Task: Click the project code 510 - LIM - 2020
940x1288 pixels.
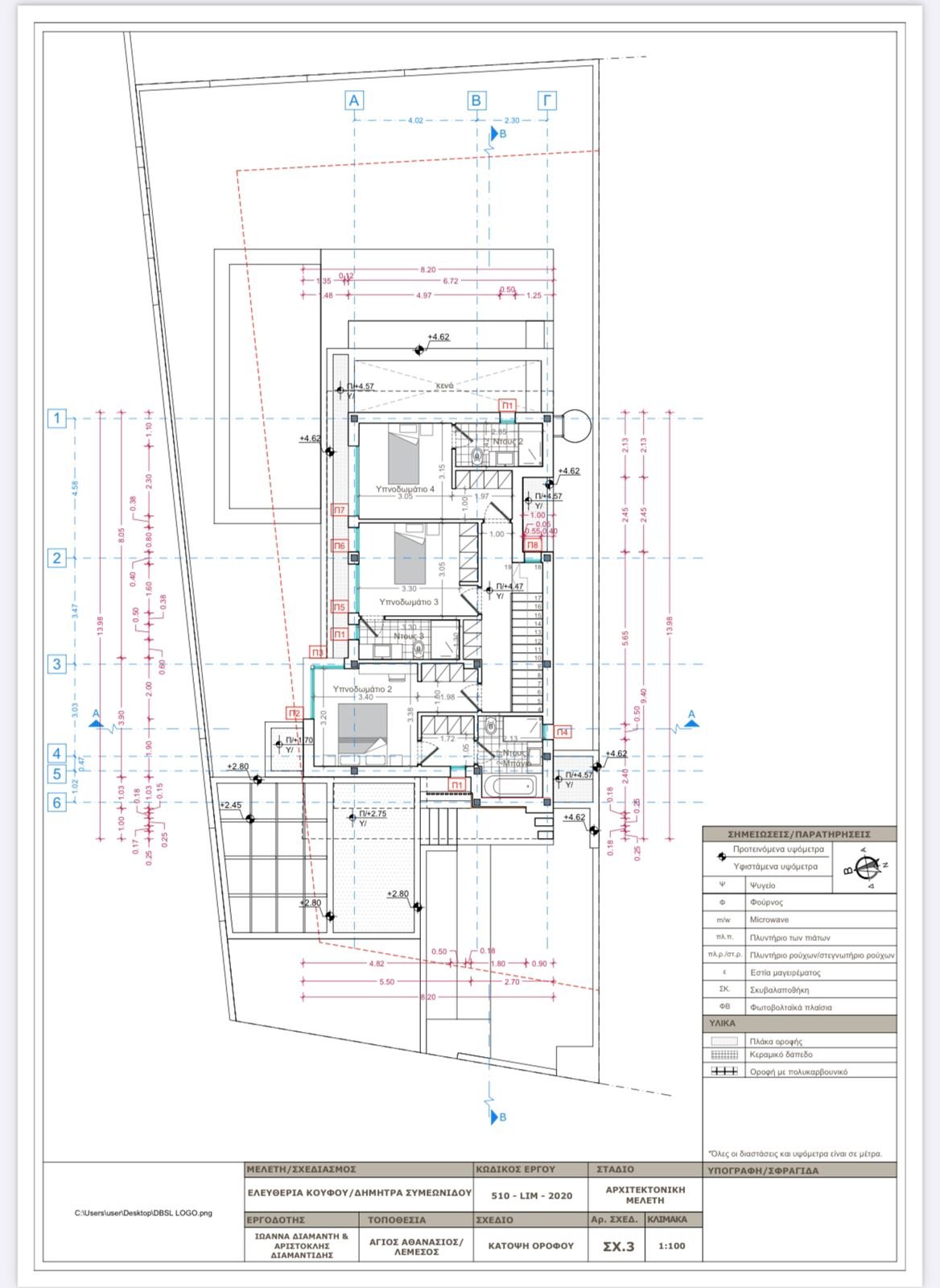Action: coord(532,1195)
